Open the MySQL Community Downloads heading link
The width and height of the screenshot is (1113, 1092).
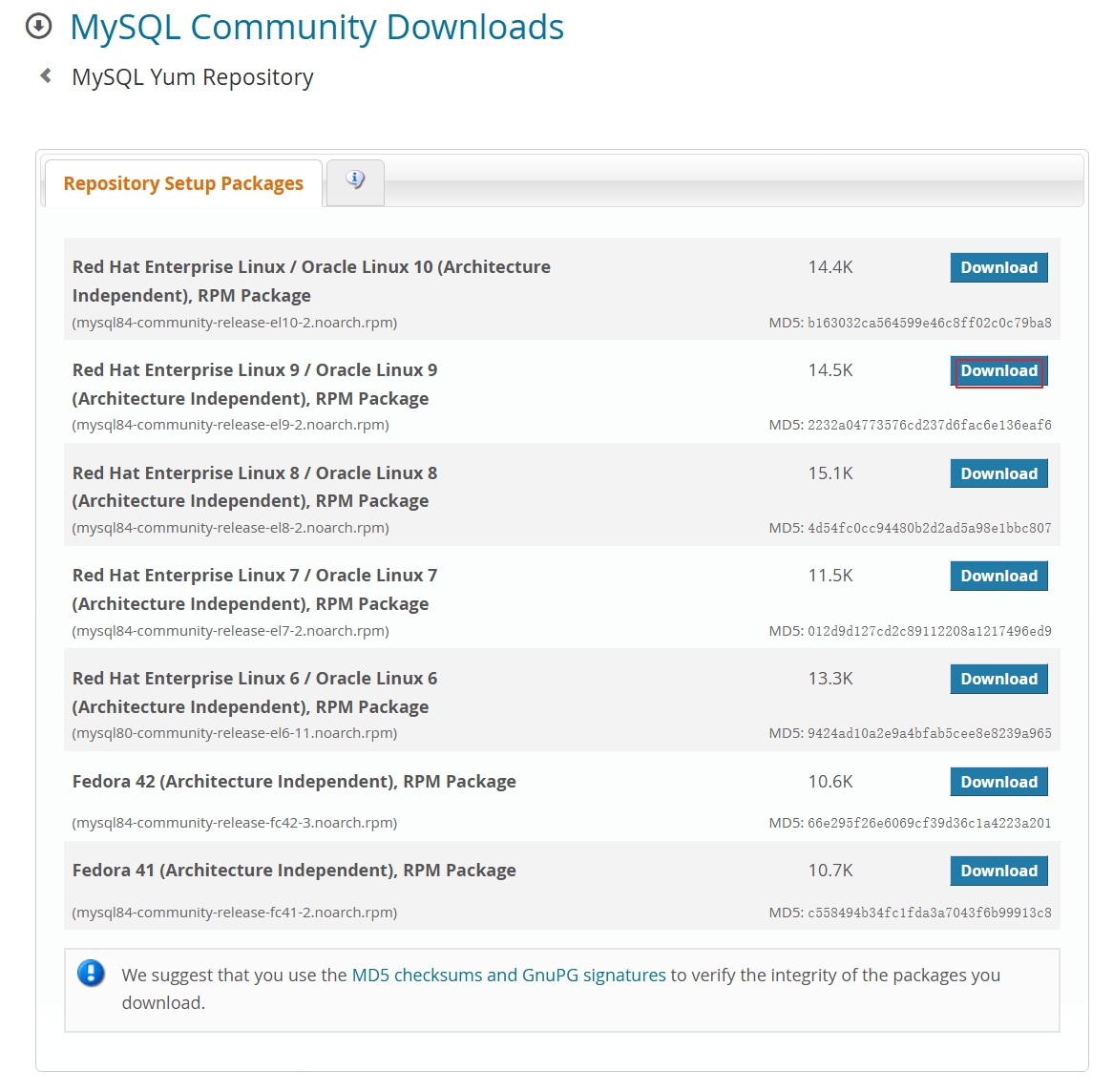[317, 28]
